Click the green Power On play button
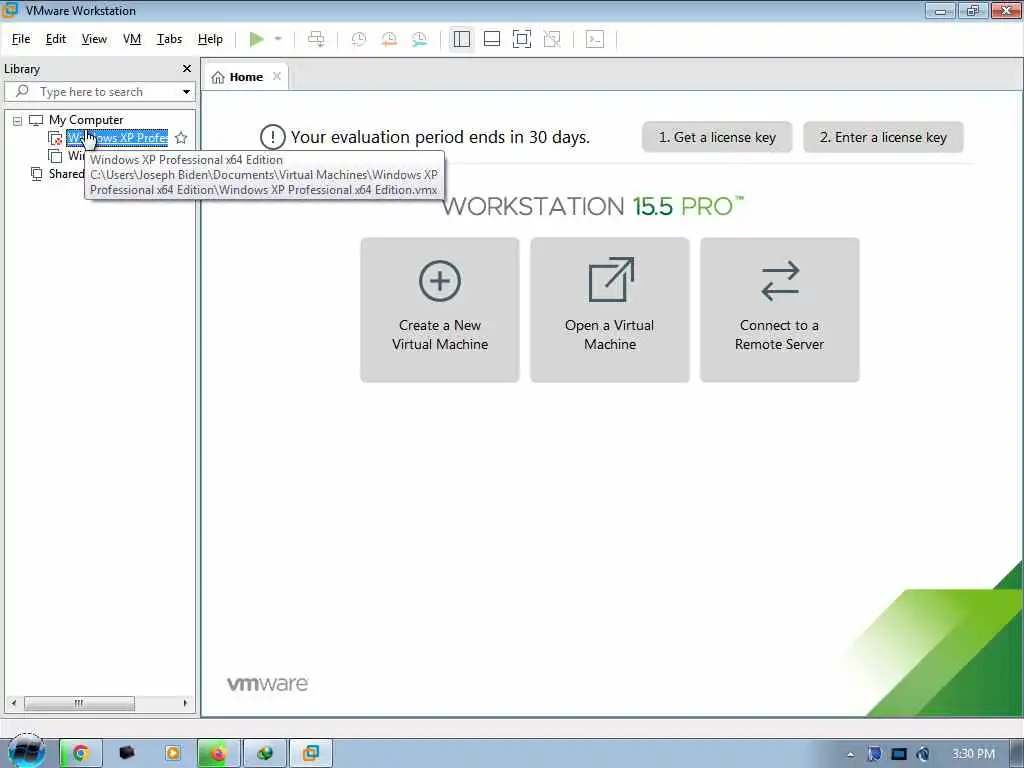 (257, 39)
